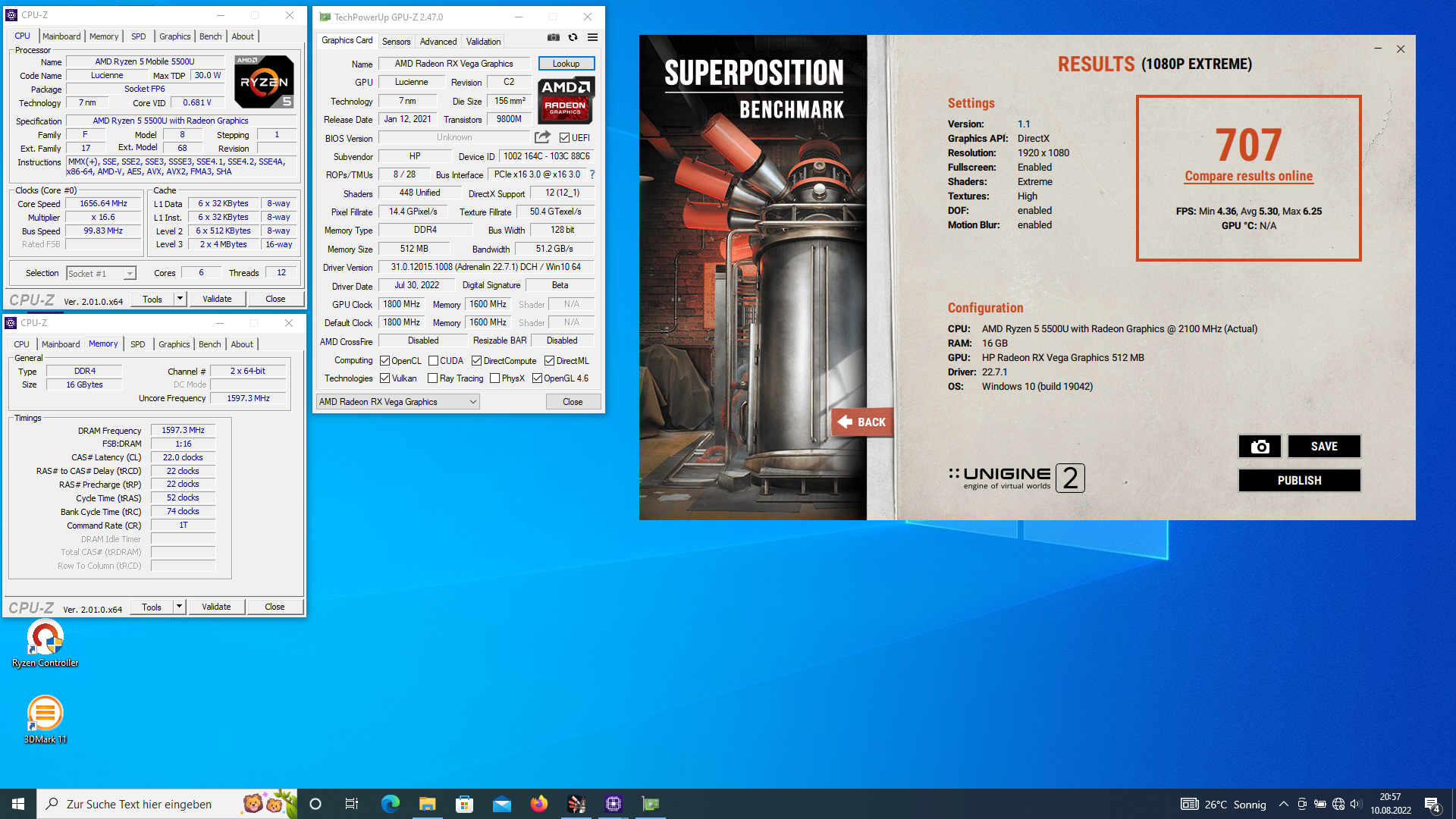This screenshot has width=1456, height=819.
Task: Click the GPU-Z refresh icon
Action: [573, 37]
